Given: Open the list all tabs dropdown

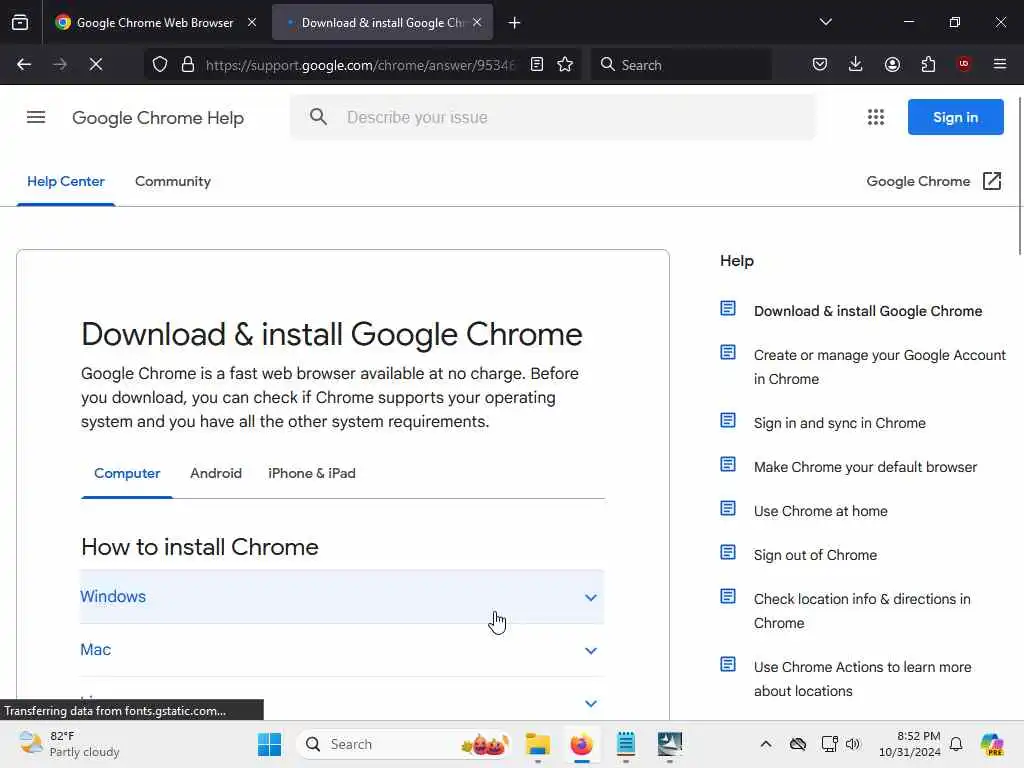Looking at the screenshot, I should click(825, 22).
